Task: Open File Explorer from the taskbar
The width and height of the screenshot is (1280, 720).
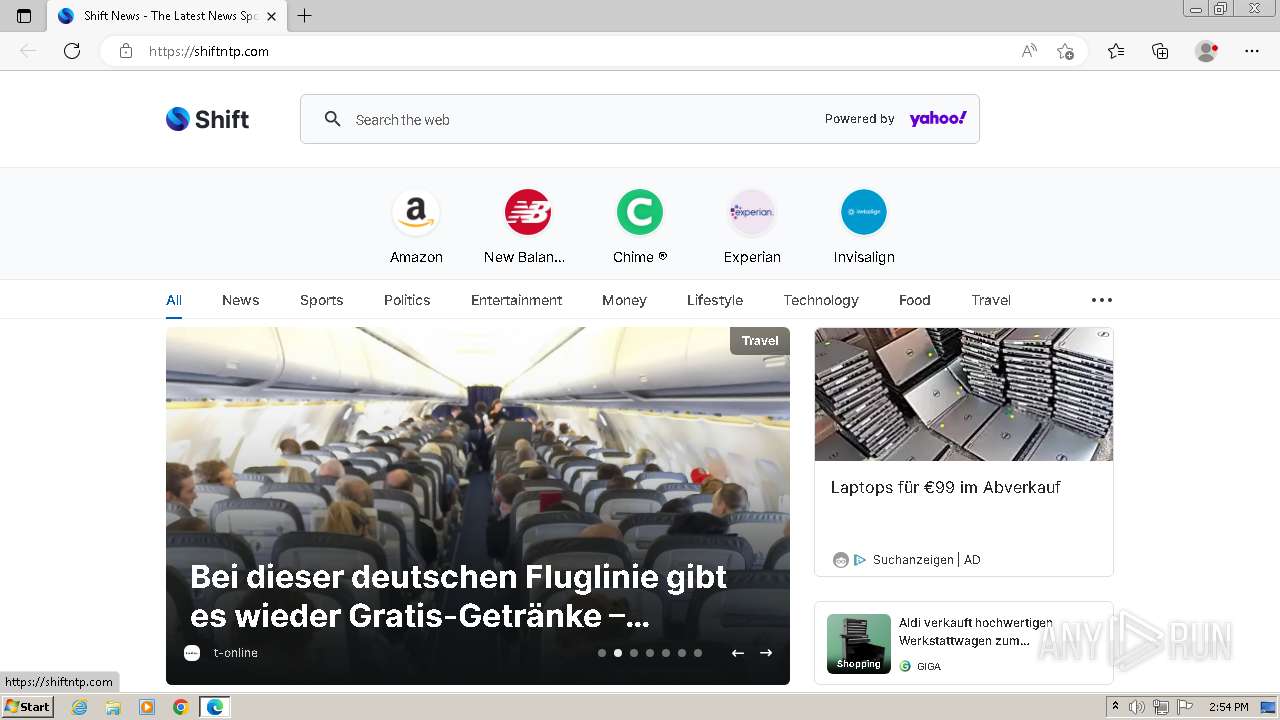Action: pos(113,707)
